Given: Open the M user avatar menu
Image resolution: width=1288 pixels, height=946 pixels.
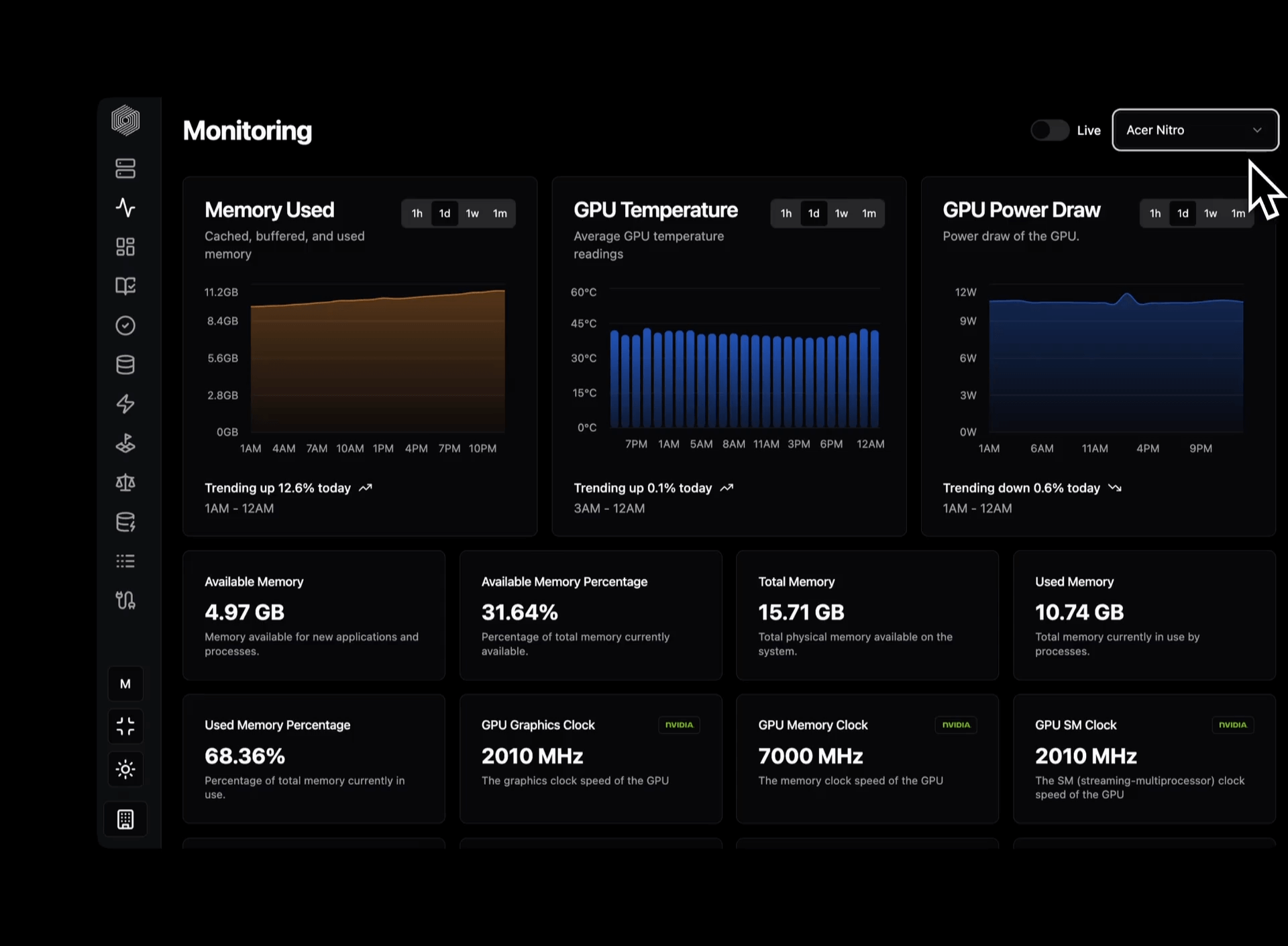Looking at the screenshot, I should coord(125,684).
